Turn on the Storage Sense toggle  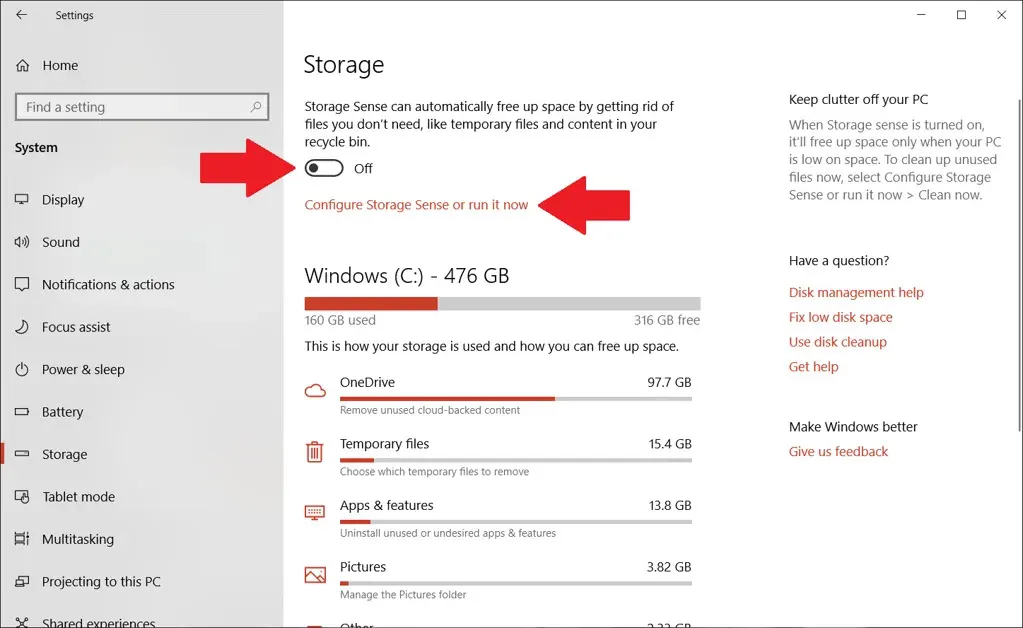point(324,168)
